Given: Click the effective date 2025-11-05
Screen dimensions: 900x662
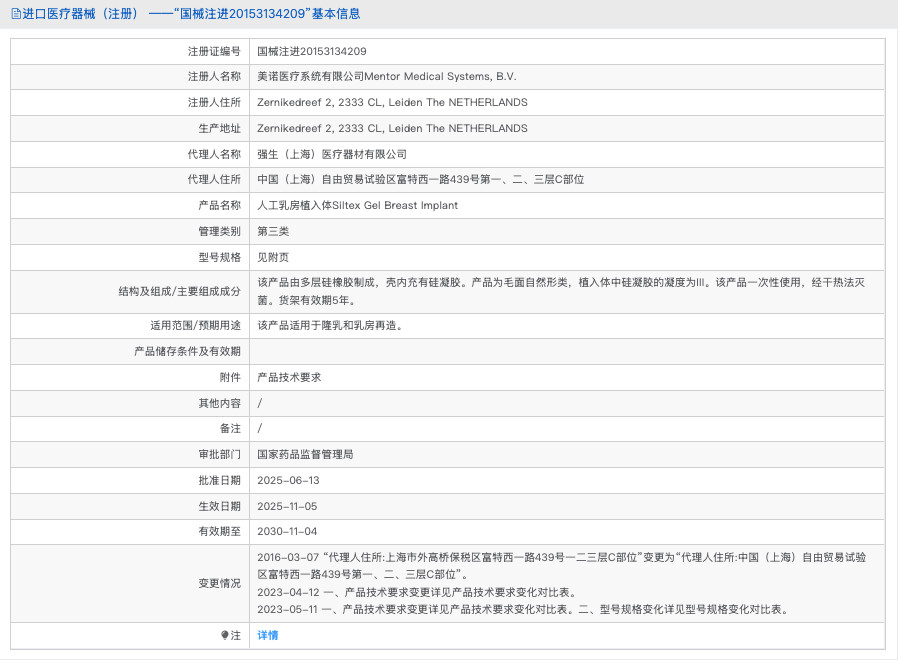Looking at the screenshot, I should [288, 506].
